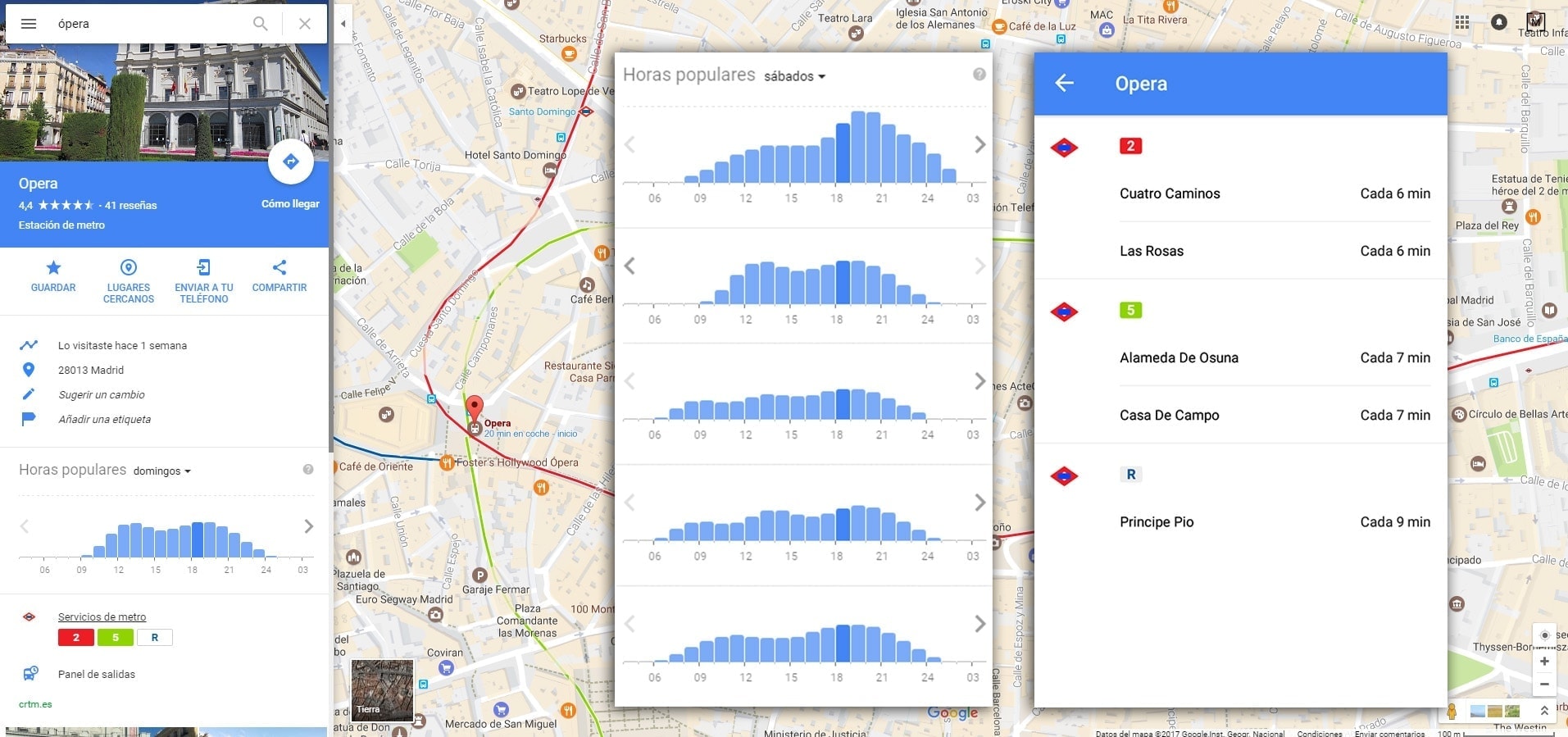Screen dimensions: 1568x737
Task: Open the sábados day dropdown
Action: [x=794, y=76]
